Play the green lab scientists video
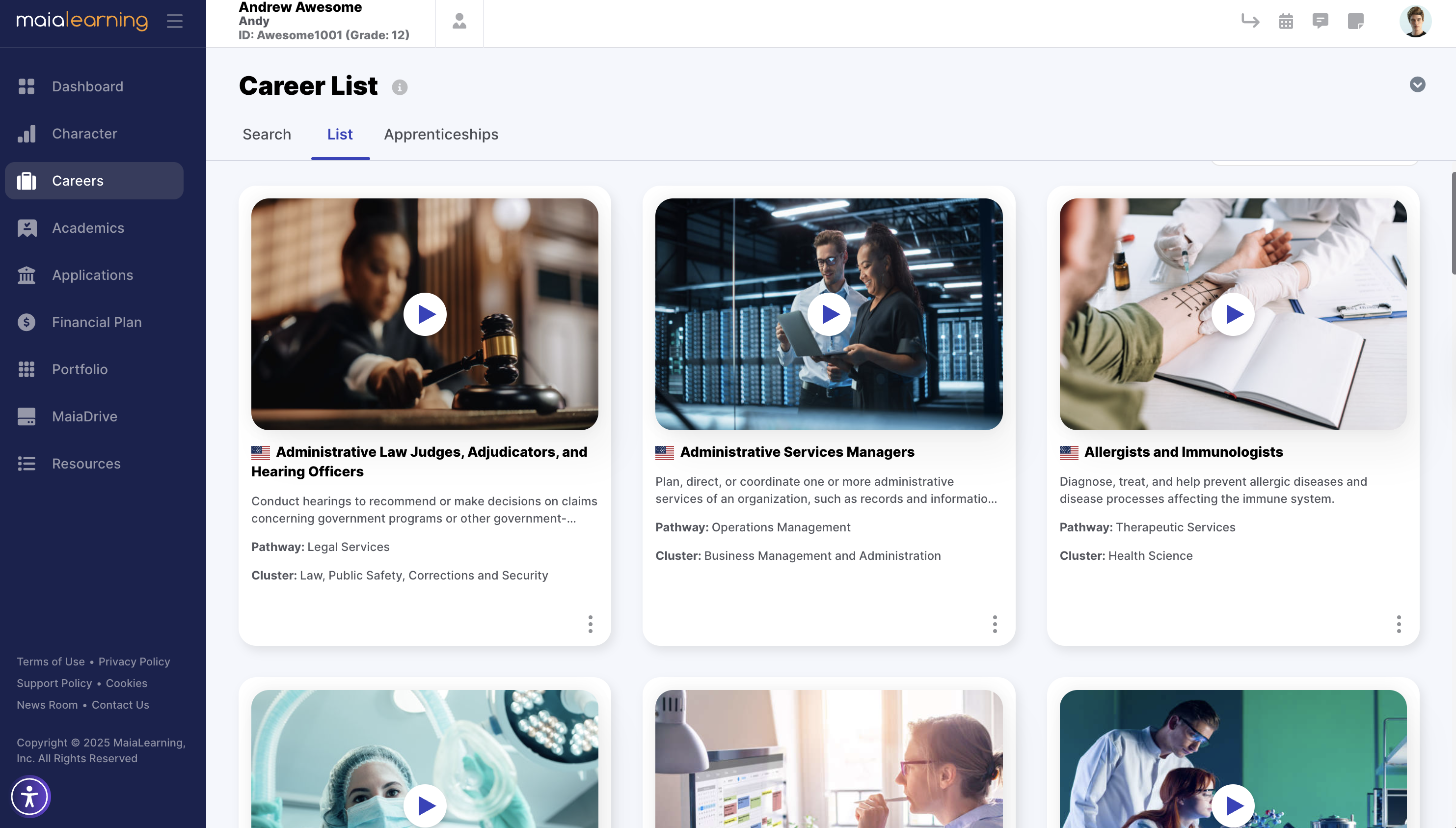 [1233, 806]
